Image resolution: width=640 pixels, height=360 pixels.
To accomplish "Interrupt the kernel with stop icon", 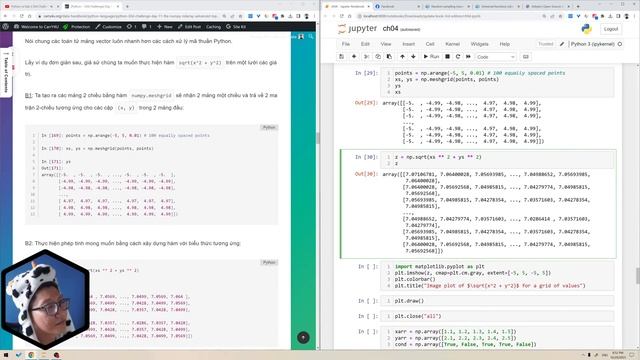I will pyautogui.click(x=447, y=57).
